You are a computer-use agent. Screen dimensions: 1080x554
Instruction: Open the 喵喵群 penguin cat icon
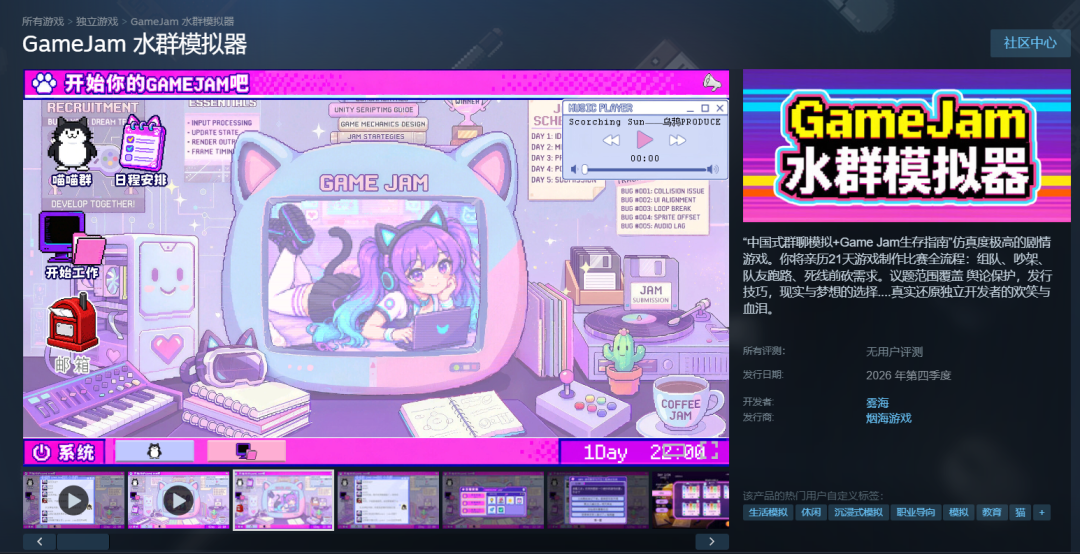[72, 151]
